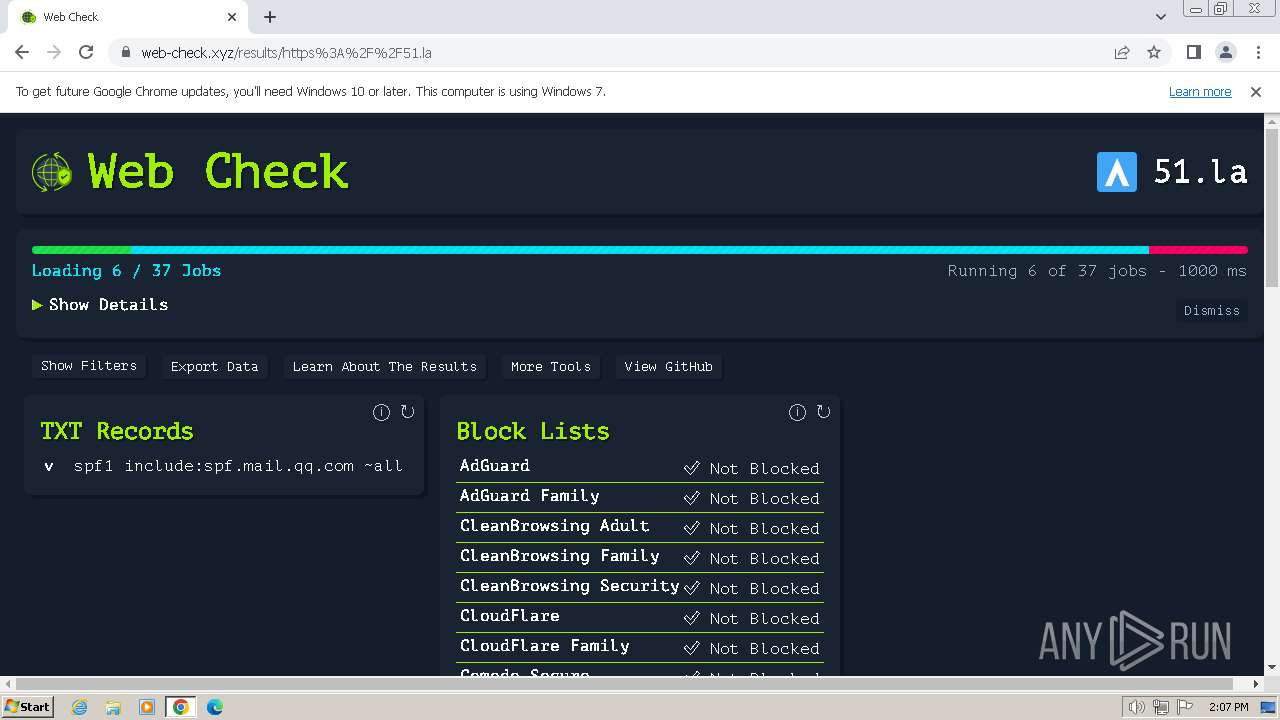Dismiss the loading progress panel
This screenshot has width=1280, height=720.
pos(1212,311)
